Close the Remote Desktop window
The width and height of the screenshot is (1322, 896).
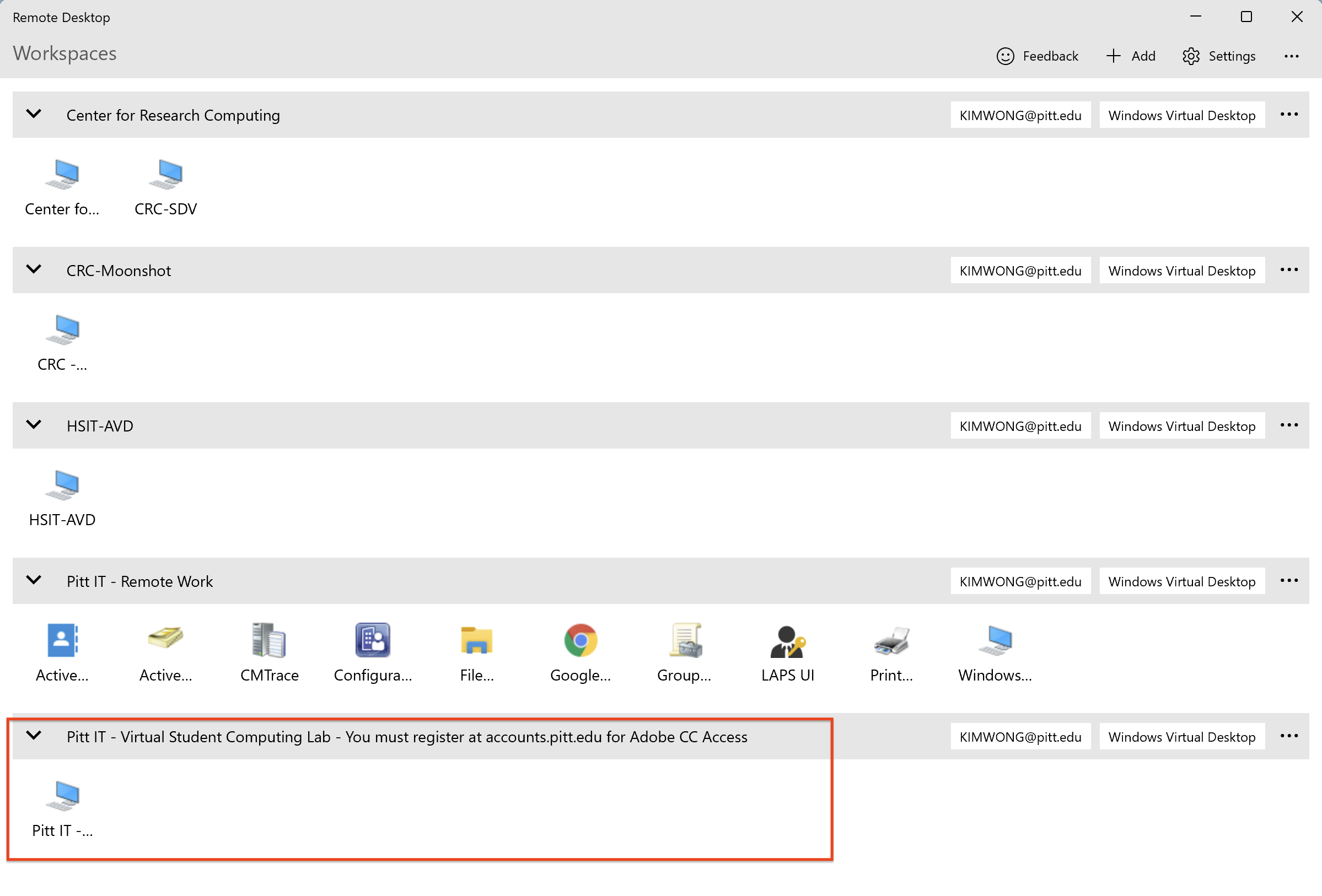point(1297,17)
